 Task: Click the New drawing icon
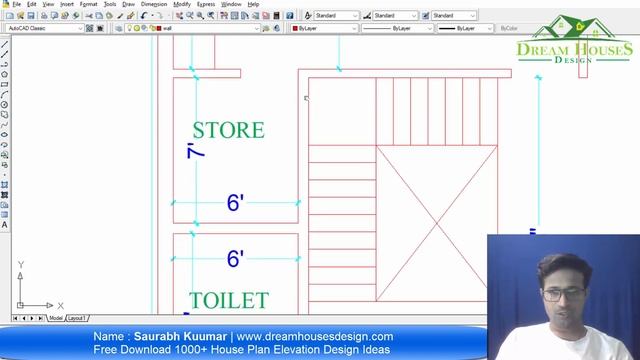[x=10, y=16]
